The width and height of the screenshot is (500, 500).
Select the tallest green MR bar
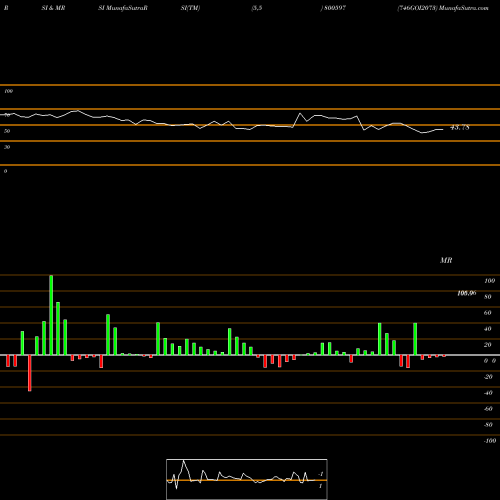(x=51, y=315)
